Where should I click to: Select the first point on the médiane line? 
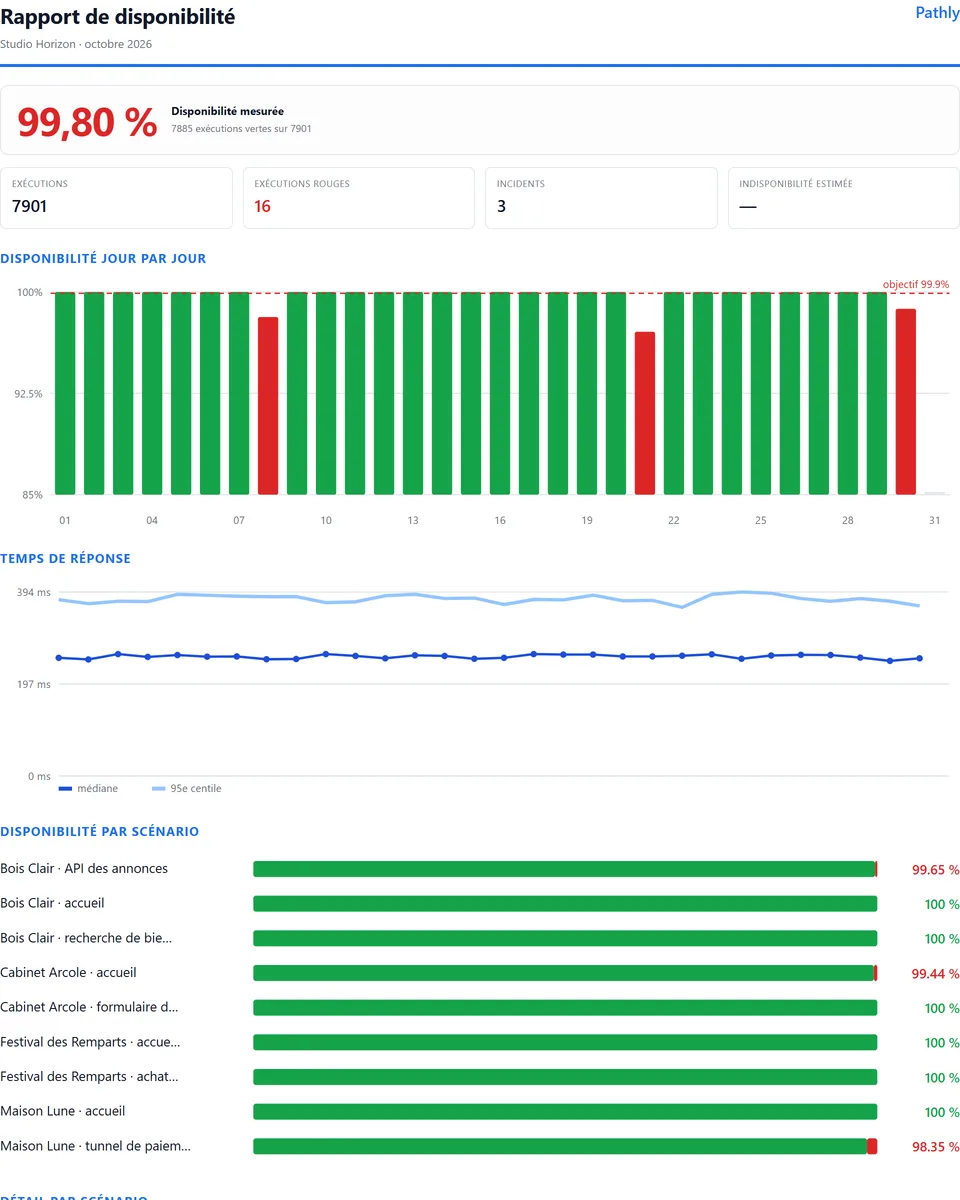pos(59,658)
